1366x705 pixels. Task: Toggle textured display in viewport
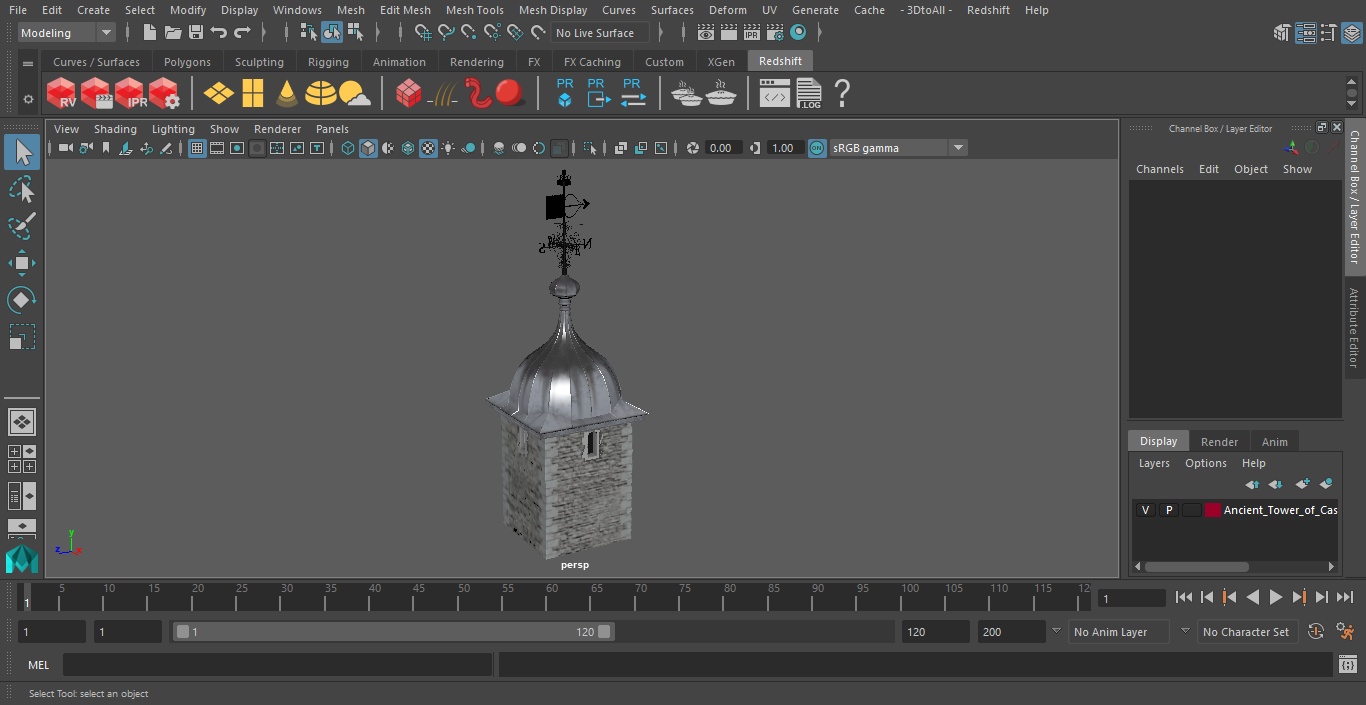coord(428,148)
